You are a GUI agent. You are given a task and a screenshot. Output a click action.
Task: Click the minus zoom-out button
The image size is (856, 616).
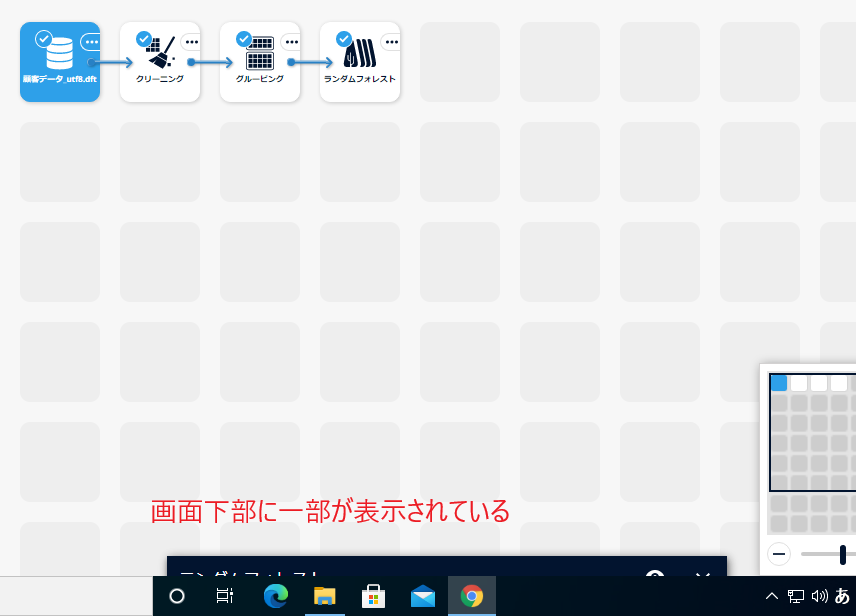(779, 554)
